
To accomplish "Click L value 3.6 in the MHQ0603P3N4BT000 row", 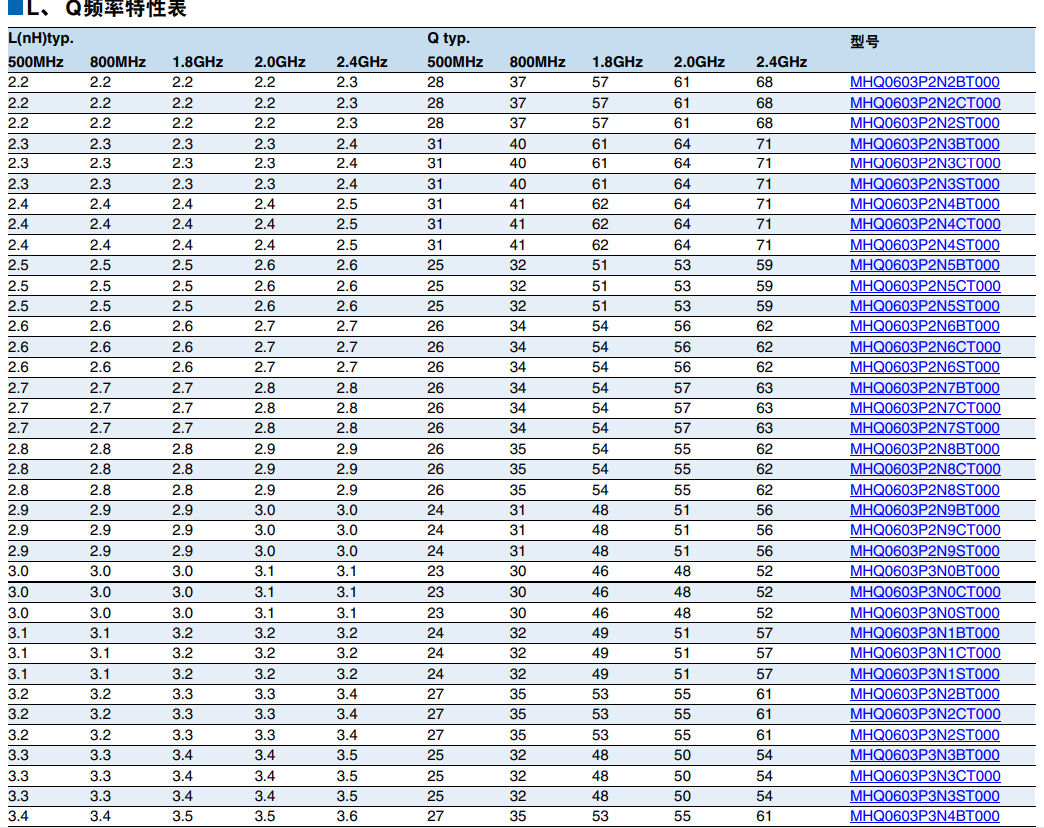I will tap(347, 816).
